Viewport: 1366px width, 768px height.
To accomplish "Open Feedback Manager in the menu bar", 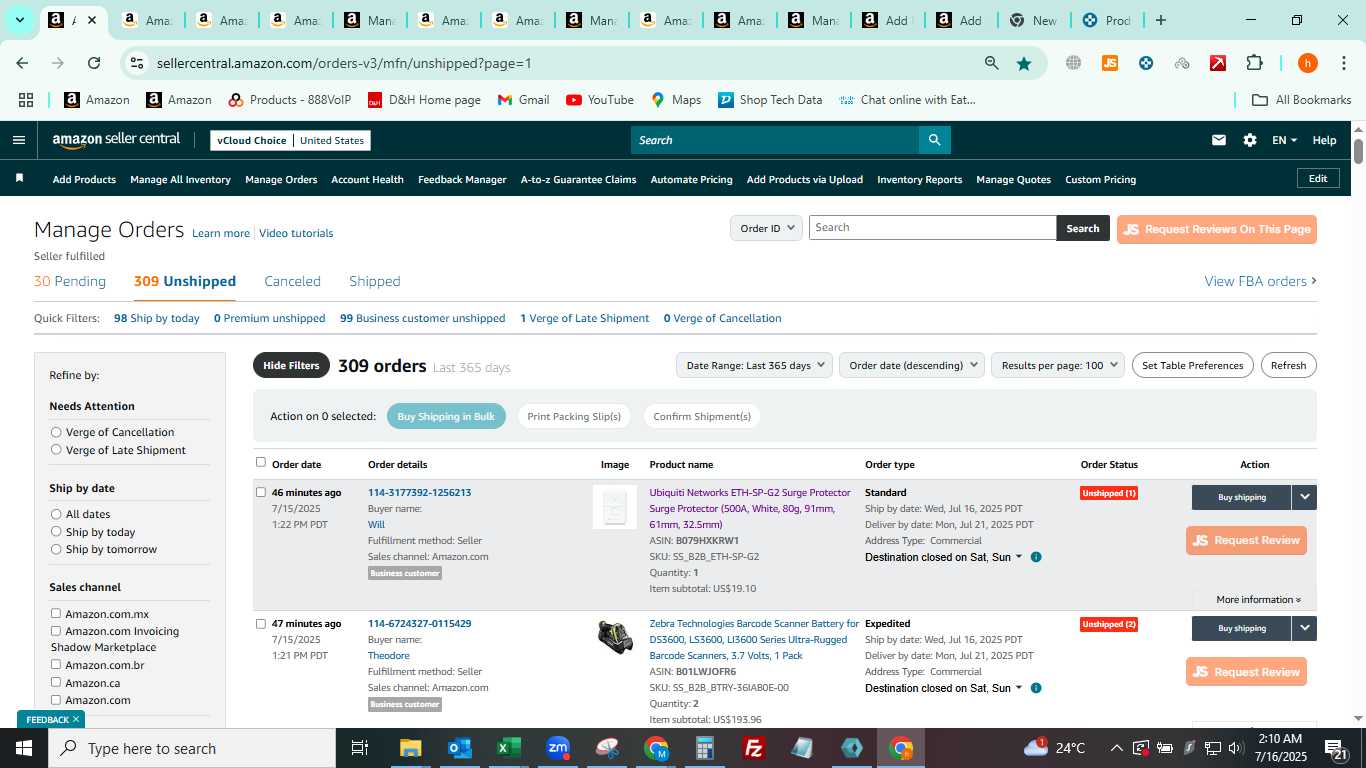I will pyautogui.click(x=462, y=179).
